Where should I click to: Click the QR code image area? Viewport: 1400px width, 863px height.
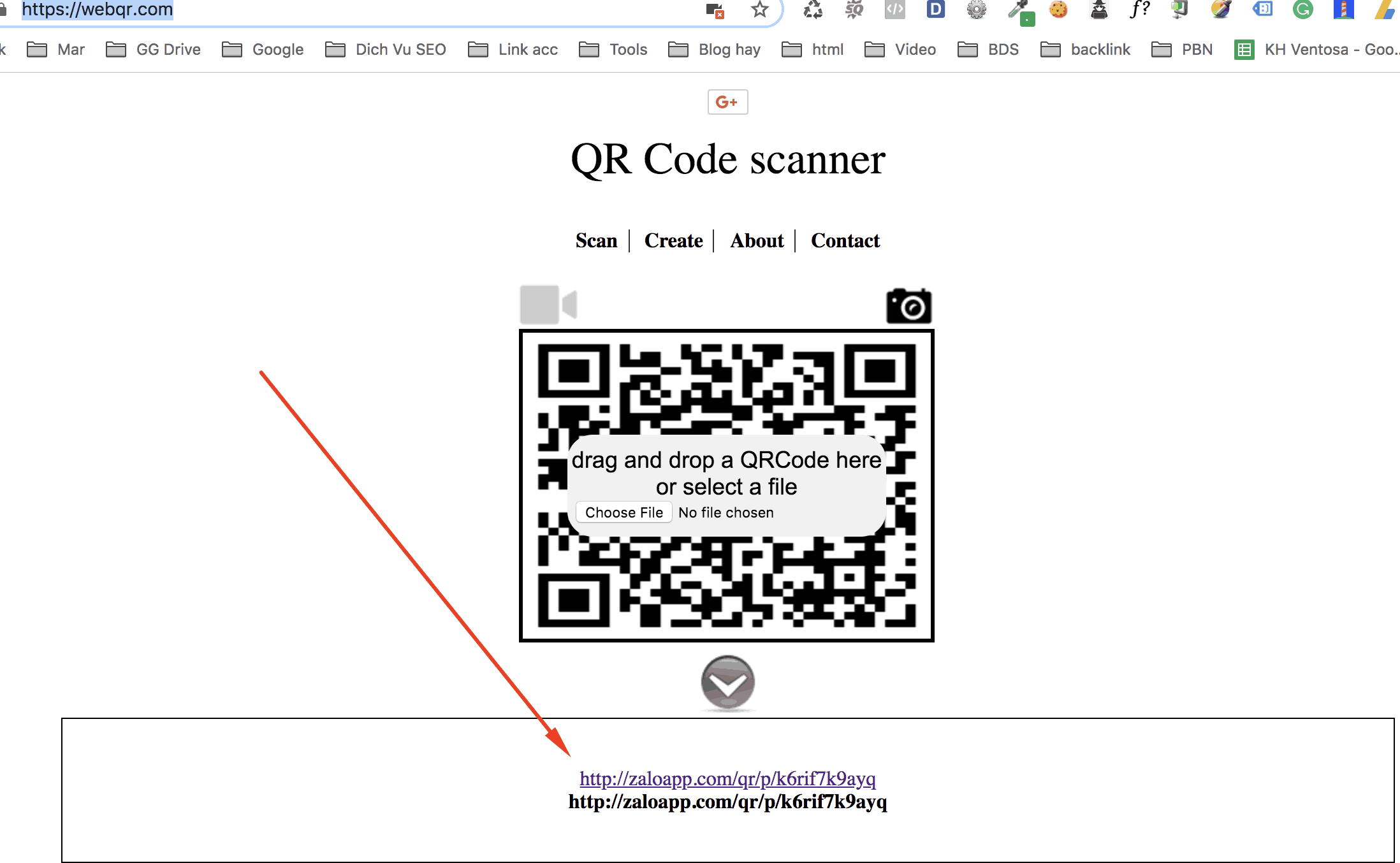pyautogui.click(x=727, y=486)
